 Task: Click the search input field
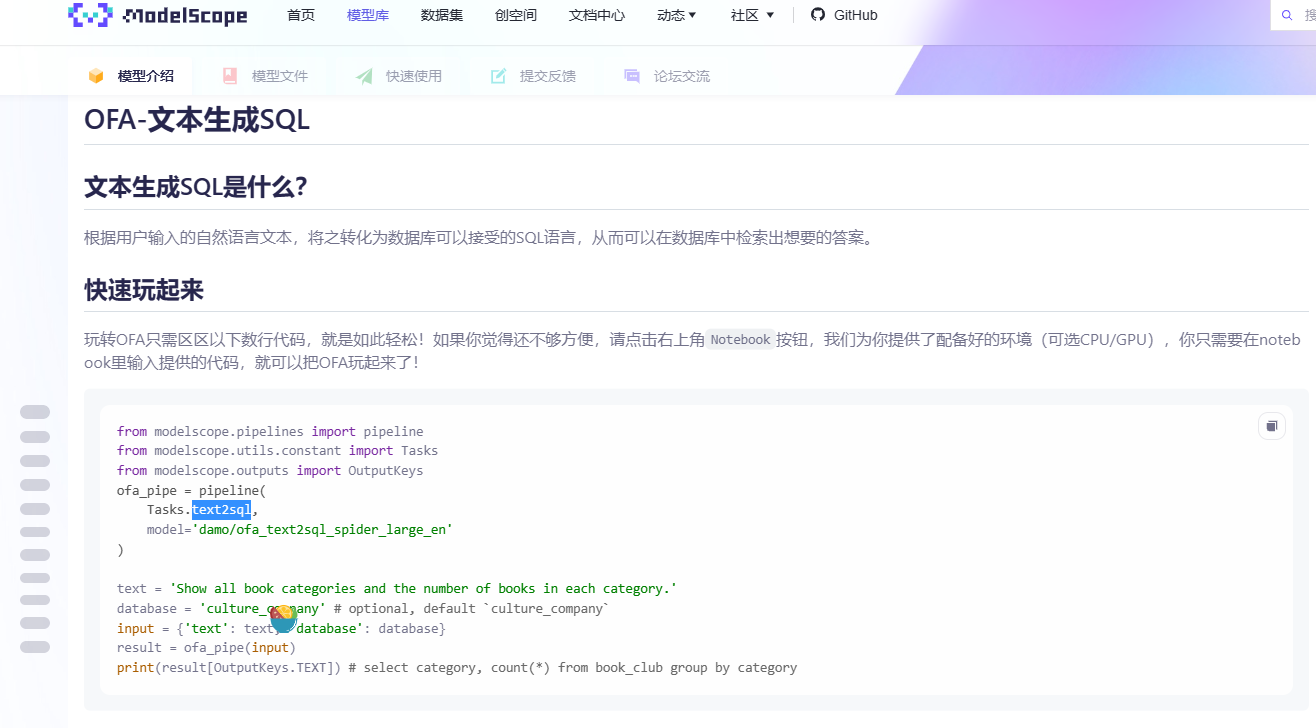pos(1293,15)
